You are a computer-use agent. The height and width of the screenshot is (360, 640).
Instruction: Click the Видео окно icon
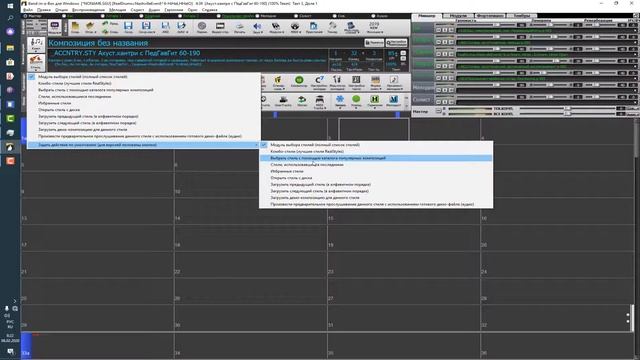click(220, 28)
